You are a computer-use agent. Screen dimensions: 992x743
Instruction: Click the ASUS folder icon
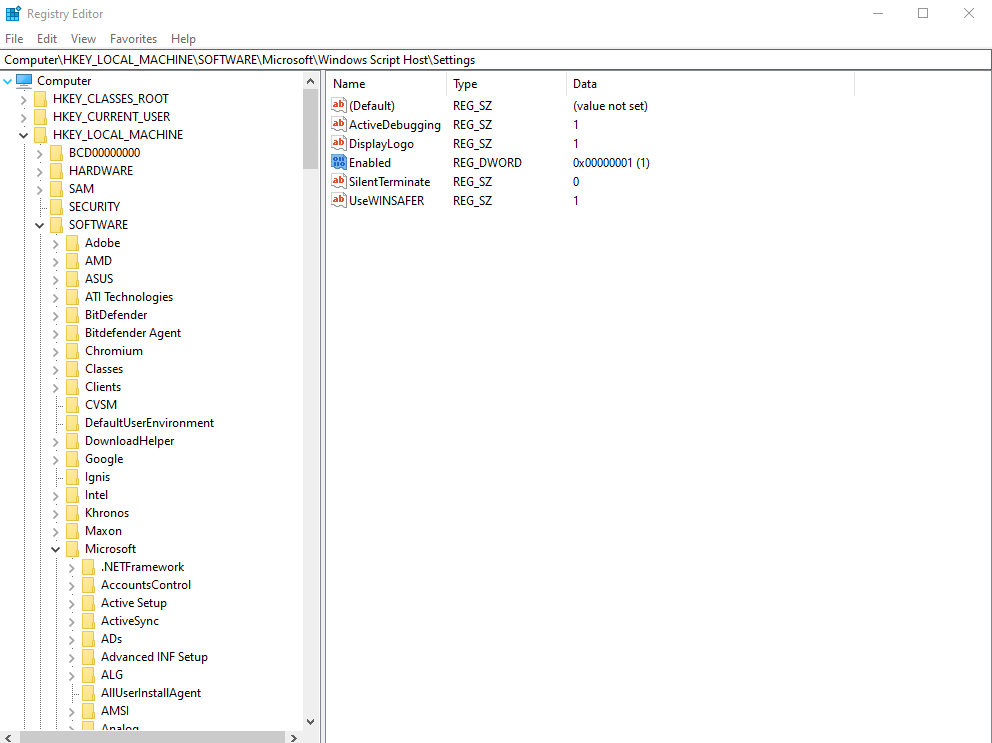coord(73,279)
